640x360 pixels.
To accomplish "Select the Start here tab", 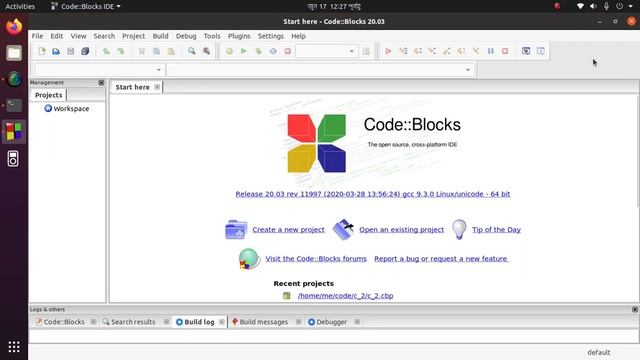I will [x=132, y=87].
